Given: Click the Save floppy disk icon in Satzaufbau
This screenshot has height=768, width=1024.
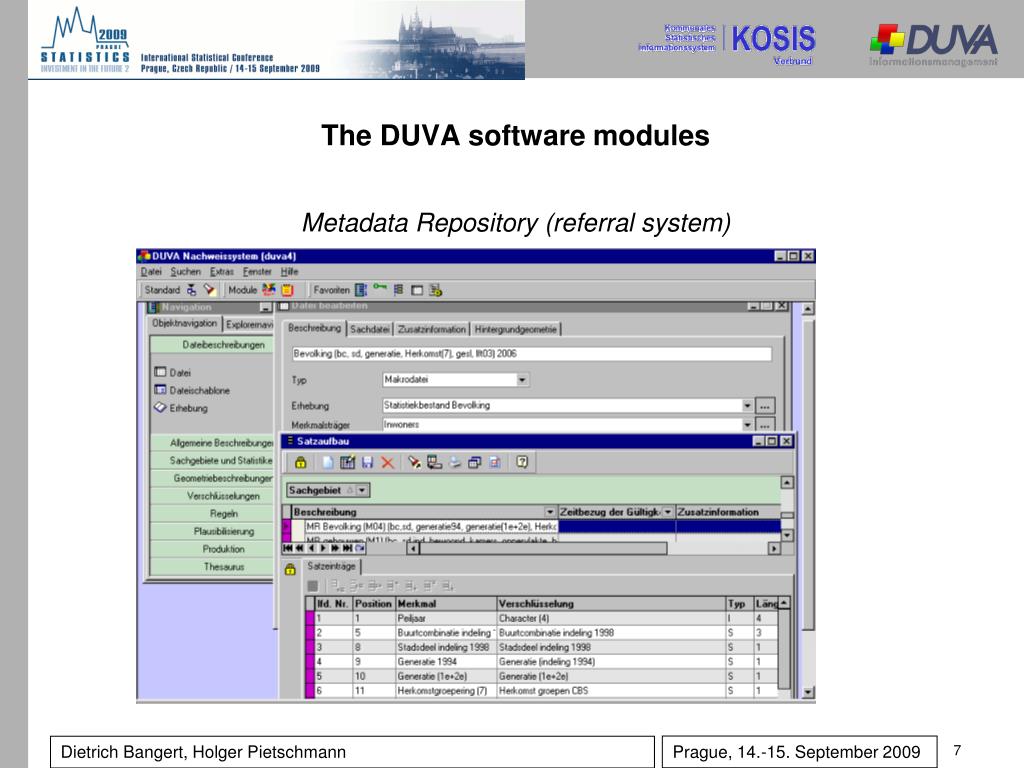Looking at the screenshot, I should point(367,462).
